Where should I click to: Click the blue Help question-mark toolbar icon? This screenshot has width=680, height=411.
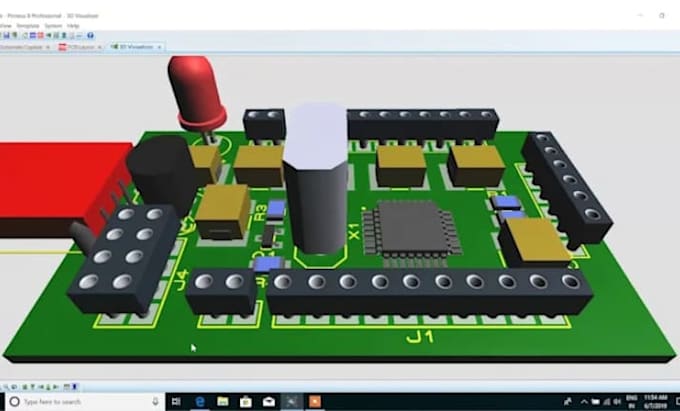(90, 36)
